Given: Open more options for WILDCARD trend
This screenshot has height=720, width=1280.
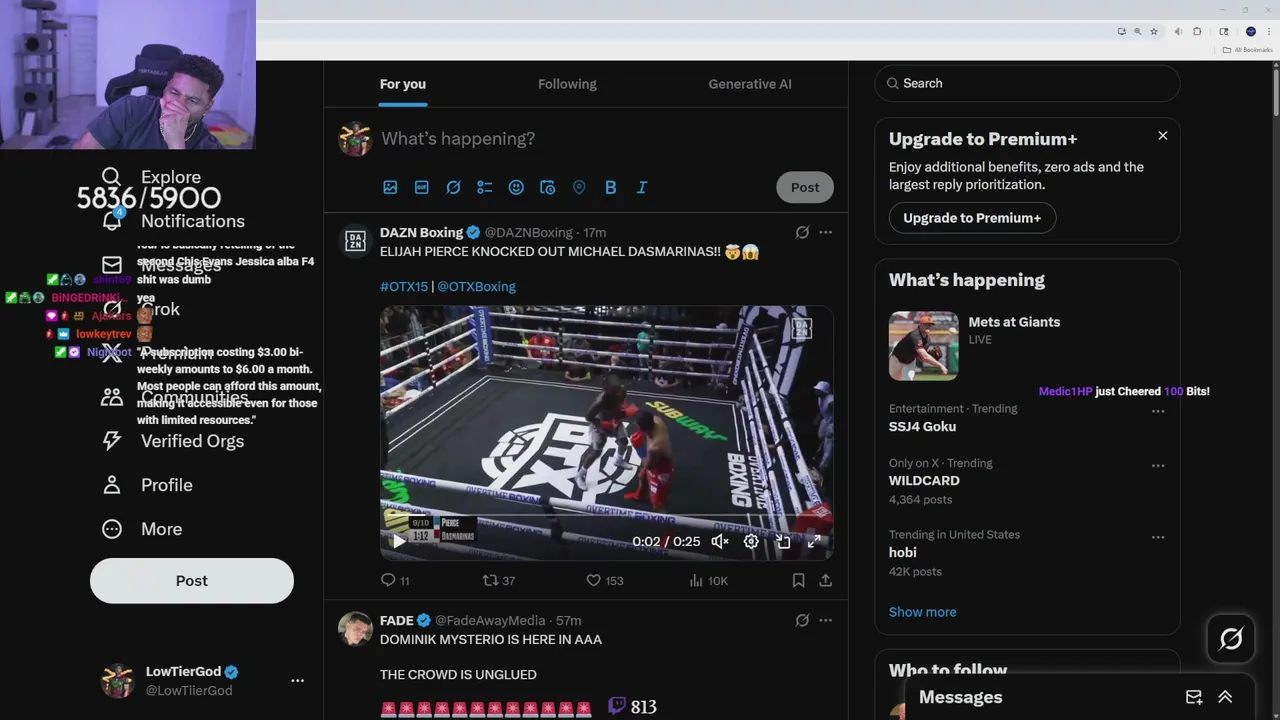Looking at the screenshot, I should [x=1158, y=465].
